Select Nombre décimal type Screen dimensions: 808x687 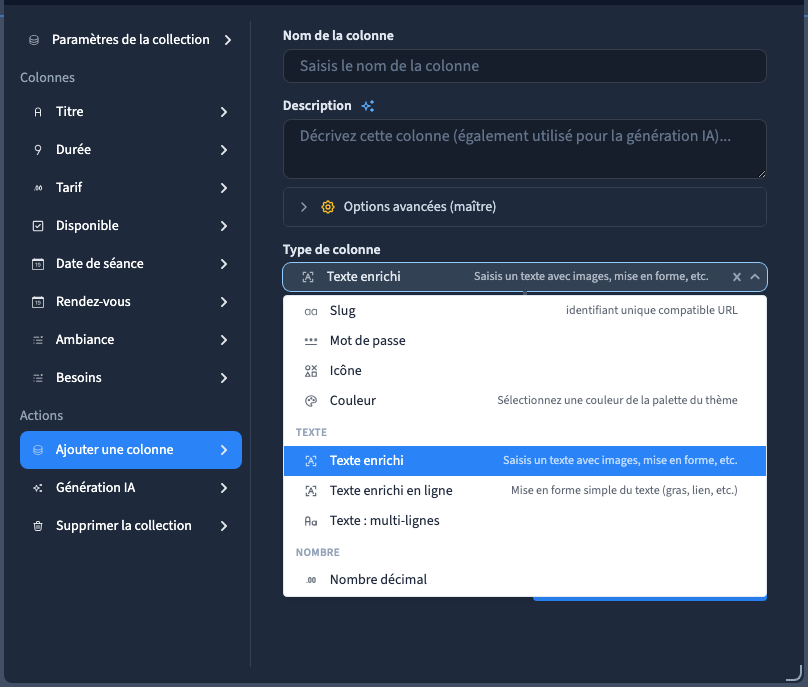(x=525, y=580)
